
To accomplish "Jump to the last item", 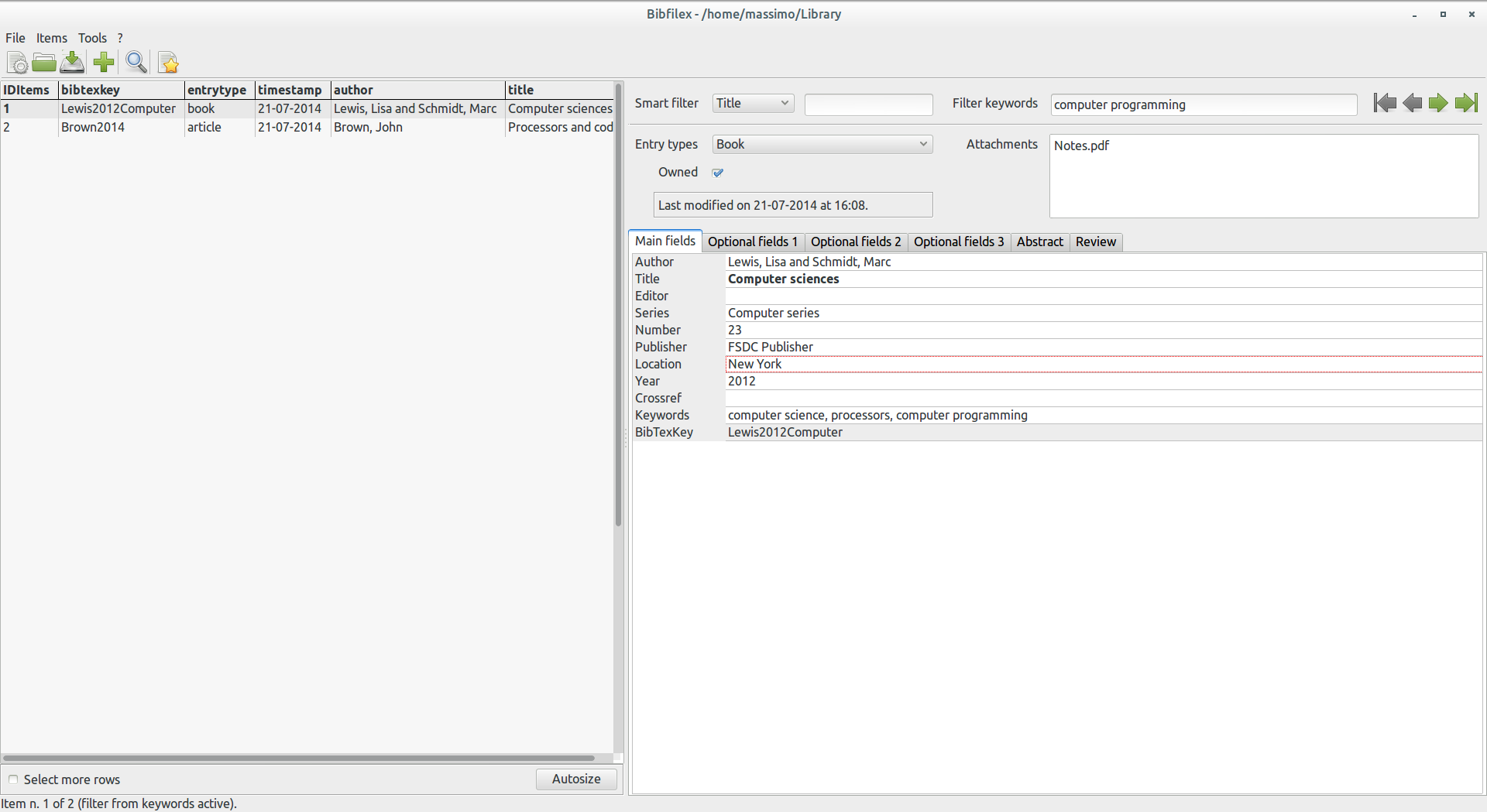I will pyautogui.click(x=1466, y=103).
